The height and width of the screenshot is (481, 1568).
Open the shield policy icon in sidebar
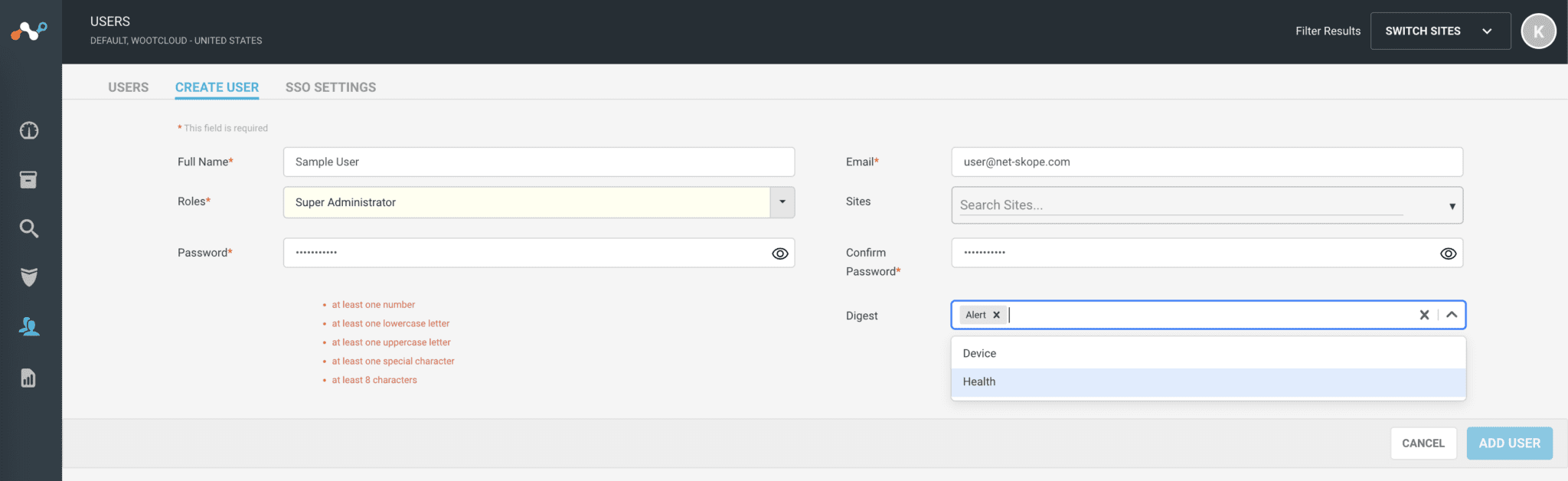pos(29,277)
